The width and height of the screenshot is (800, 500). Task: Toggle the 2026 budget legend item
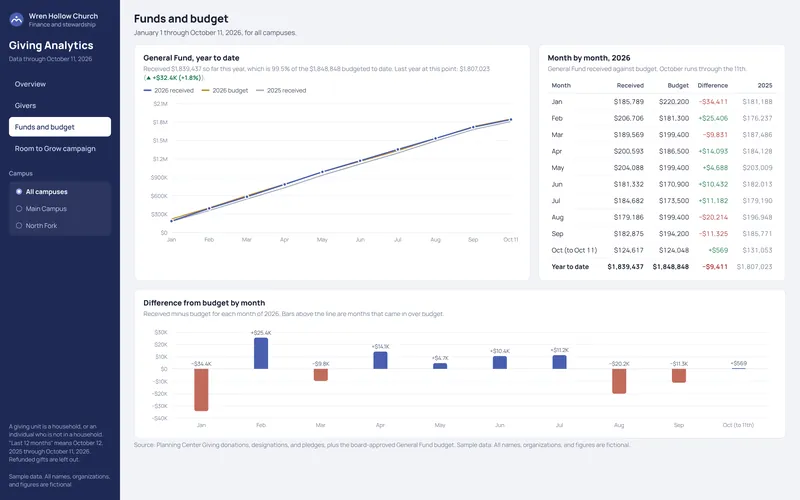pyautogui.click(x=225, y=91)
